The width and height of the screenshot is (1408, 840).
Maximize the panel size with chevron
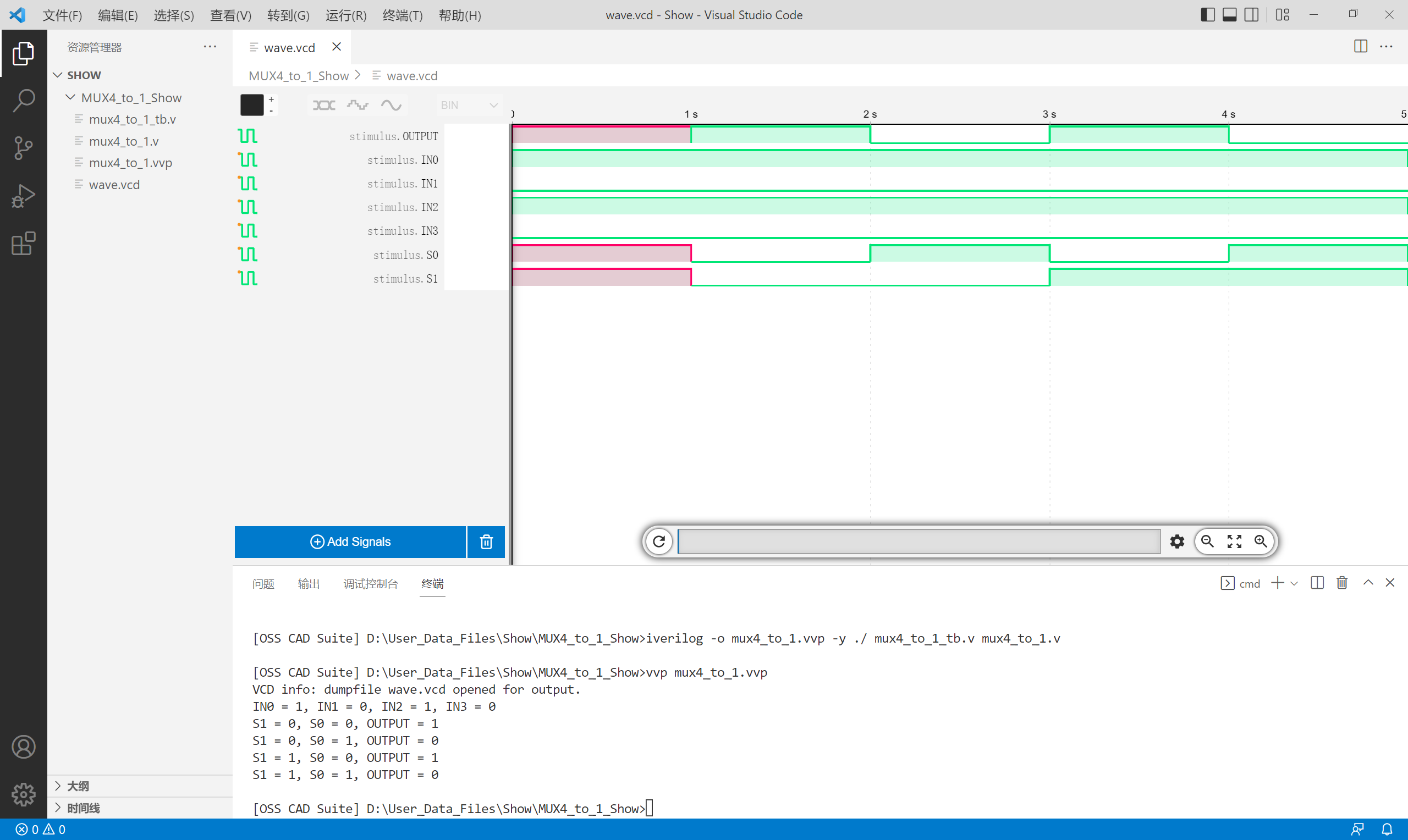click(1368, 583)
